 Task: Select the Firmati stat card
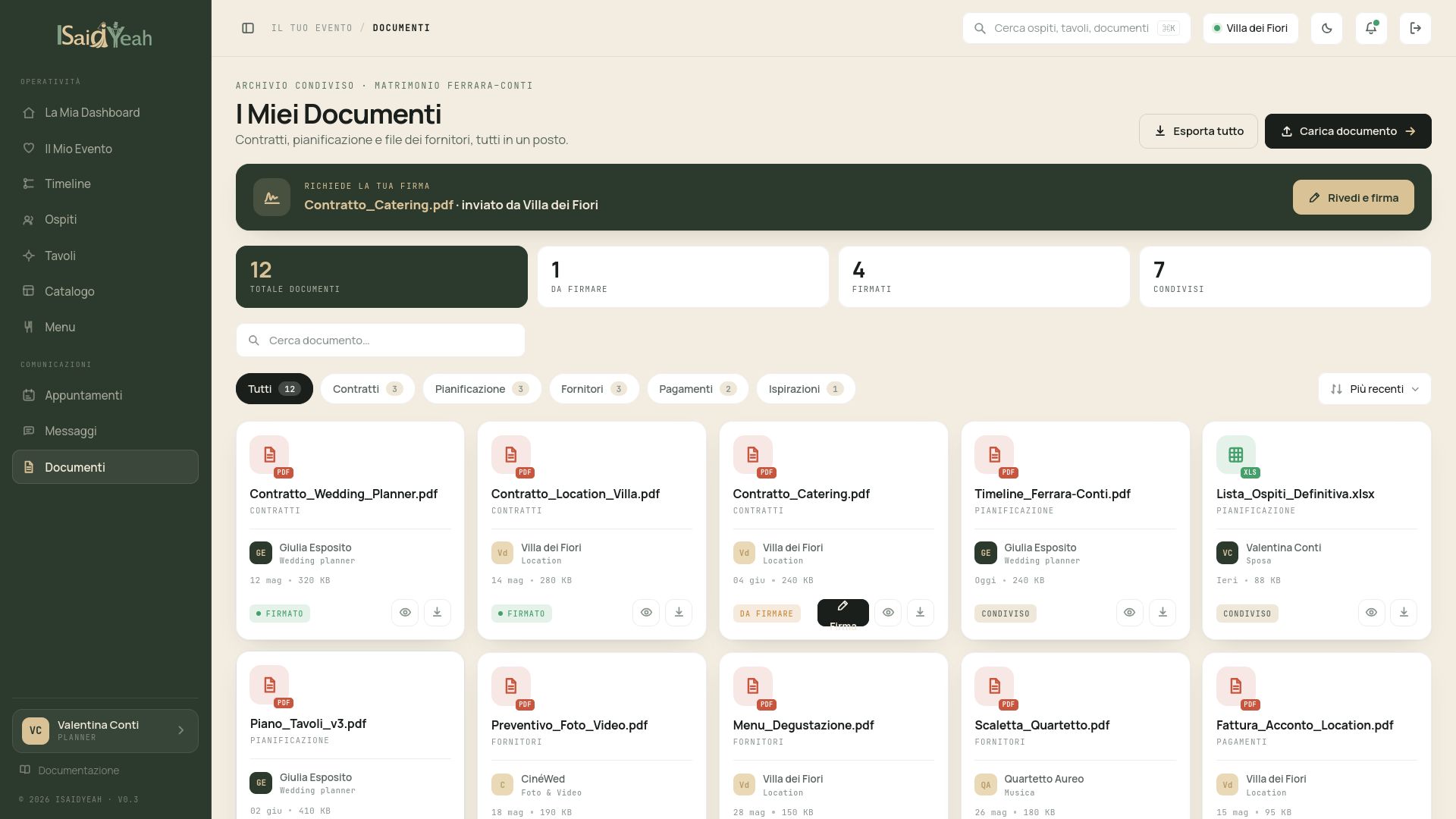pyautogui.click(x=984, y=277)
